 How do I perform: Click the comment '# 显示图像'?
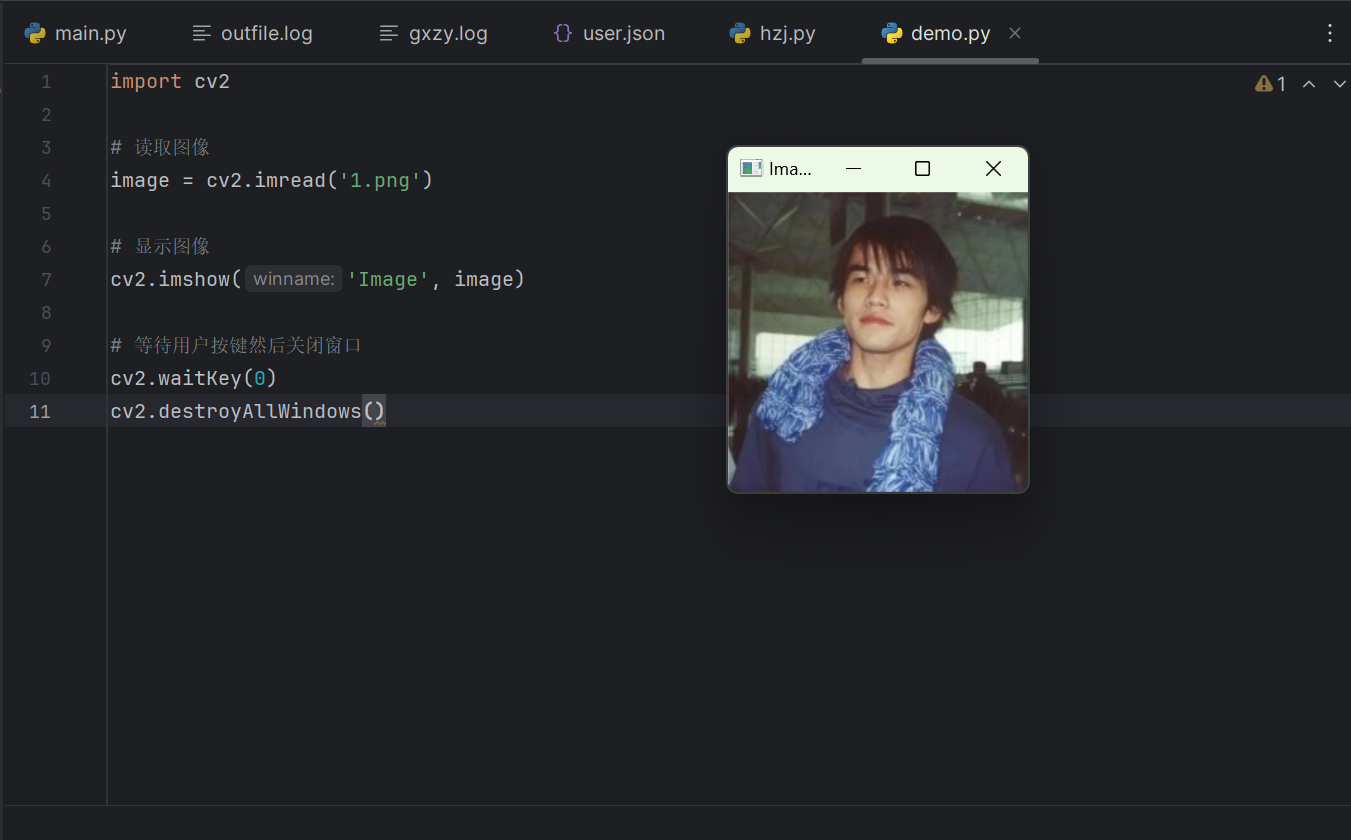point(160,247)
